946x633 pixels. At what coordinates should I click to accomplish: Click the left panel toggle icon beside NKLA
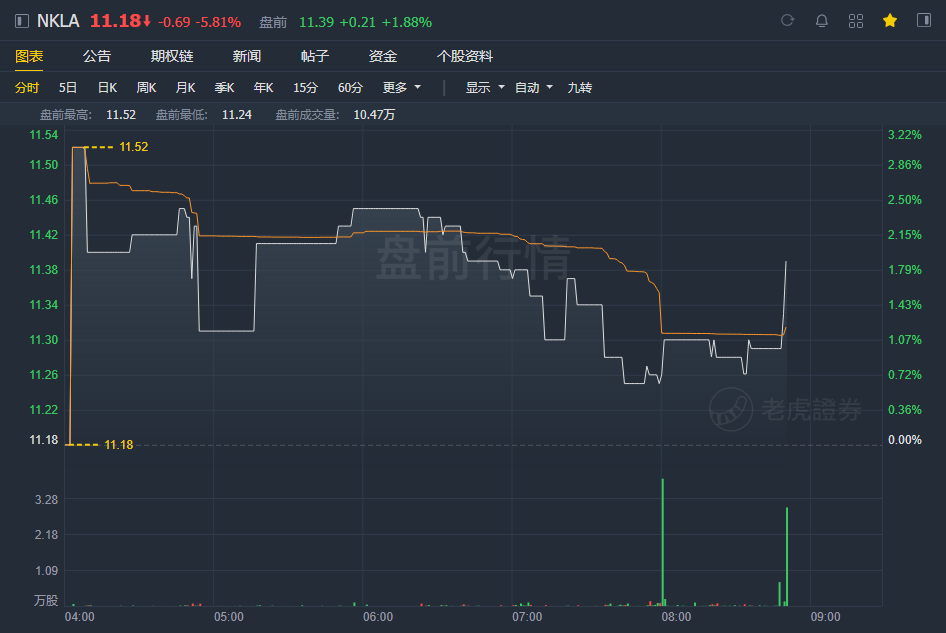22,21
